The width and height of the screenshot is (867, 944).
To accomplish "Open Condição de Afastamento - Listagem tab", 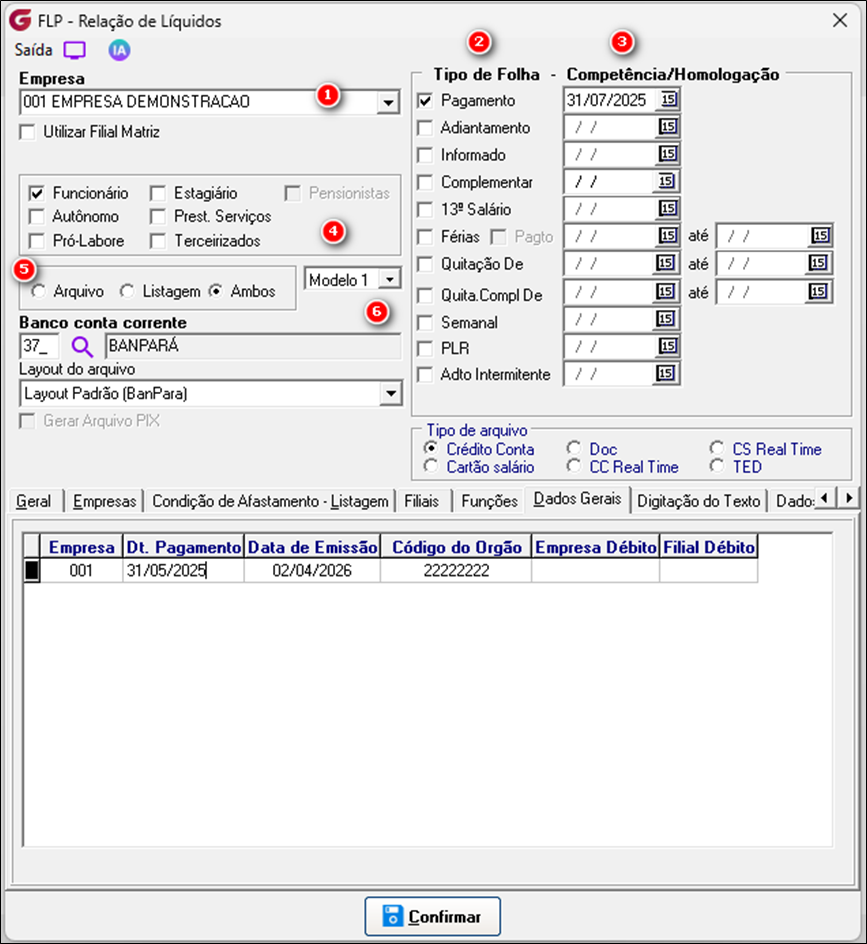I will coord(270,502).
